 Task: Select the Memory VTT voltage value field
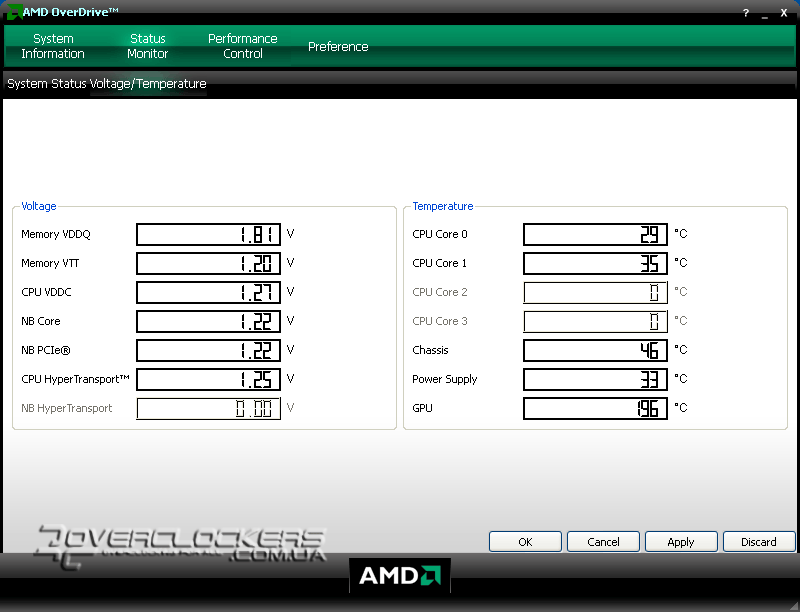tap(208, 264)
